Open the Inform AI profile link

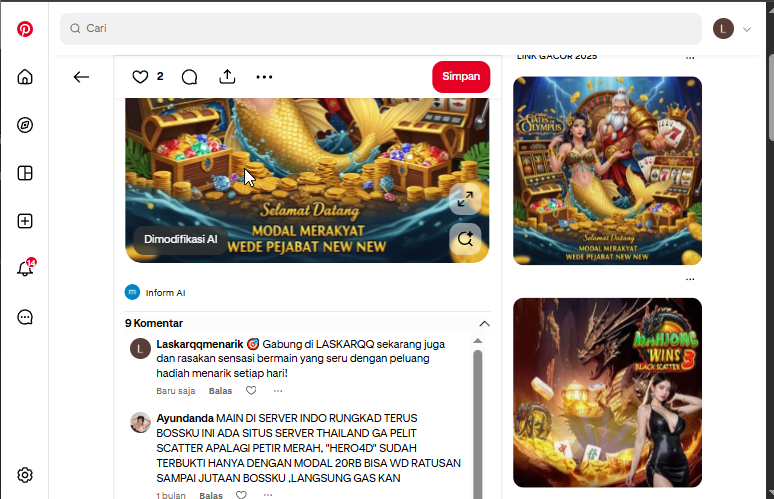coord(165,293)
